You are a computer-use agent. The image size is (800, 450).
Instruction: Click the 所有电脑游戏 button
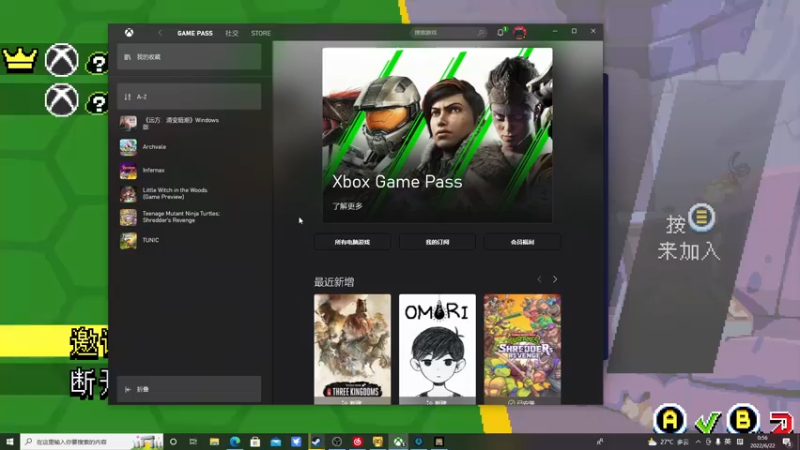pos(353,242)
